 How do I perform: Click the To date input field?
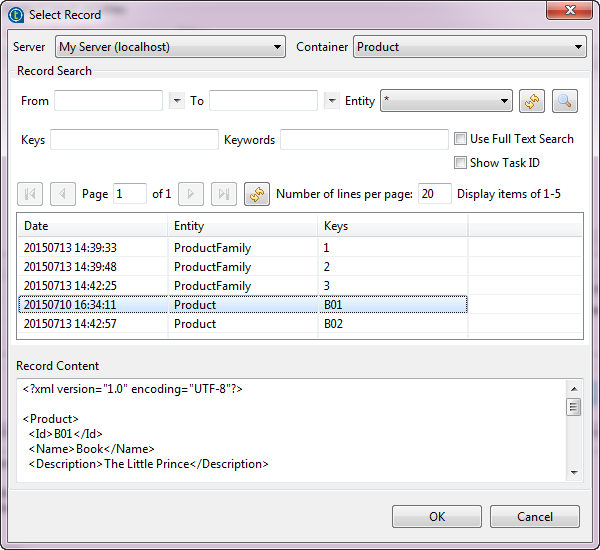coord(263,101)
